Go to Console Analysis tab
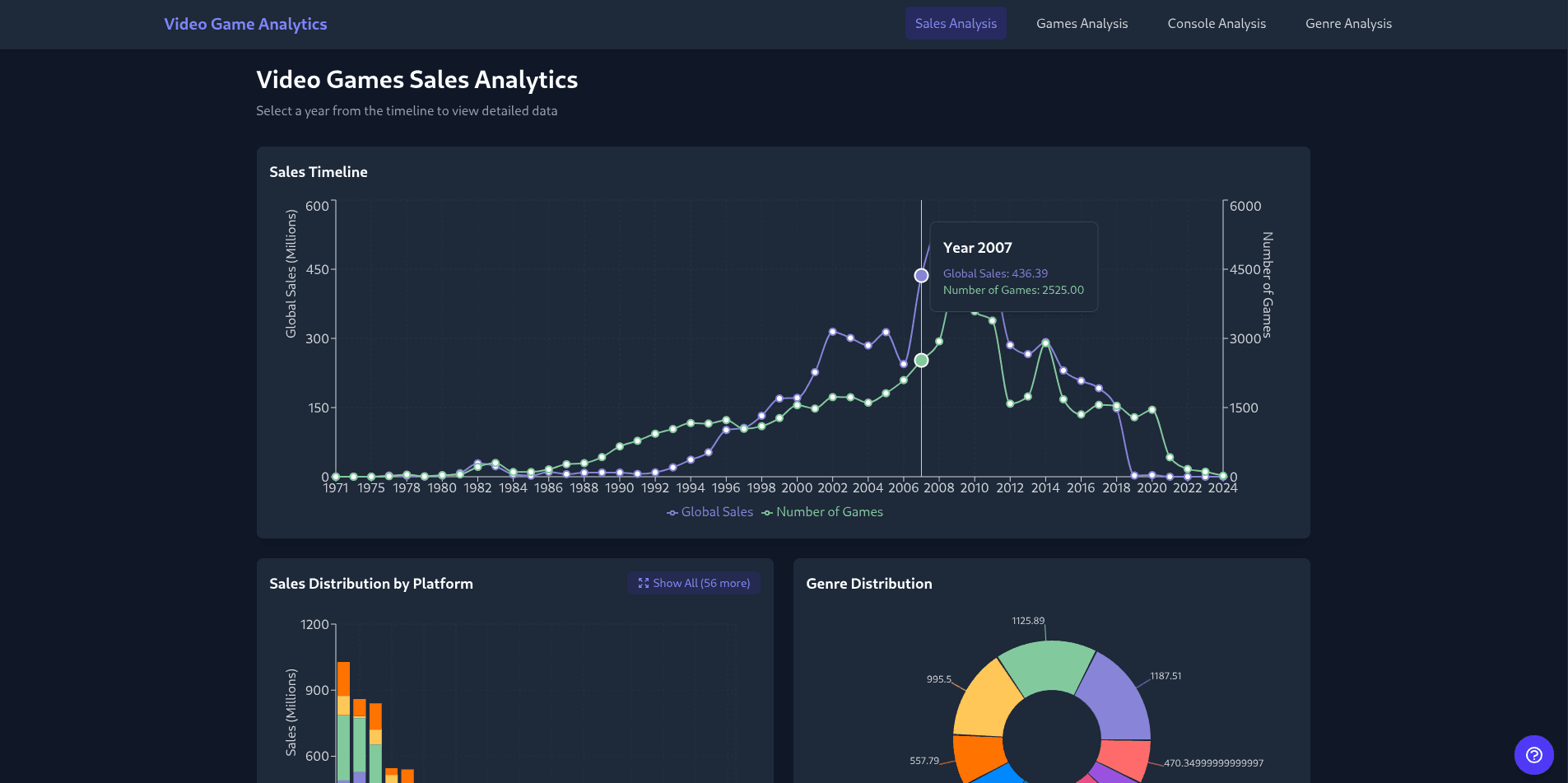 click(x=1217, y=23)
